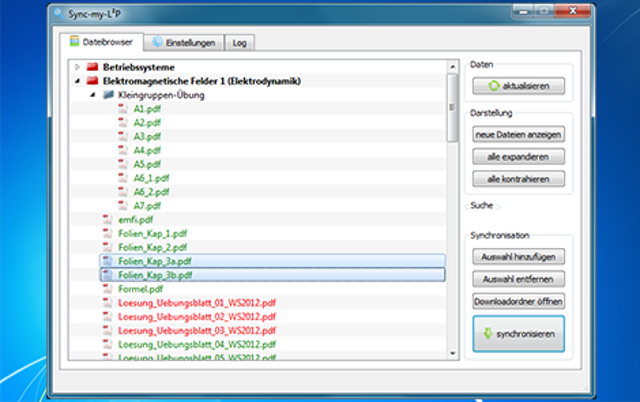Click the file tree scrollbar down arrow

point(452,353)
